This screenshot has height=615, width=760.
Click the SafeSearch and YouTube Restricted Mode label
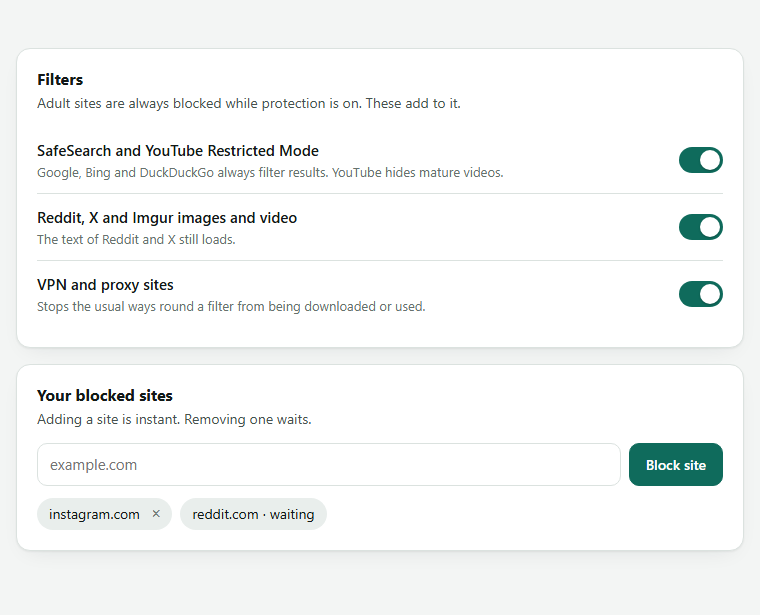click(178, 151)
